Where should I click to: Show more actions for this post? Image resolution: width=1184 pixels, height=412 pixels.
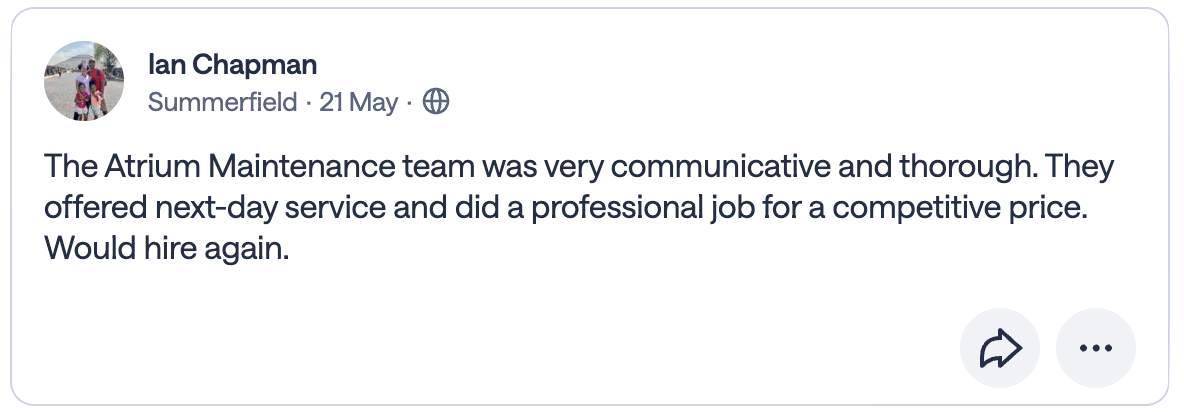(x=1096, y=348)
